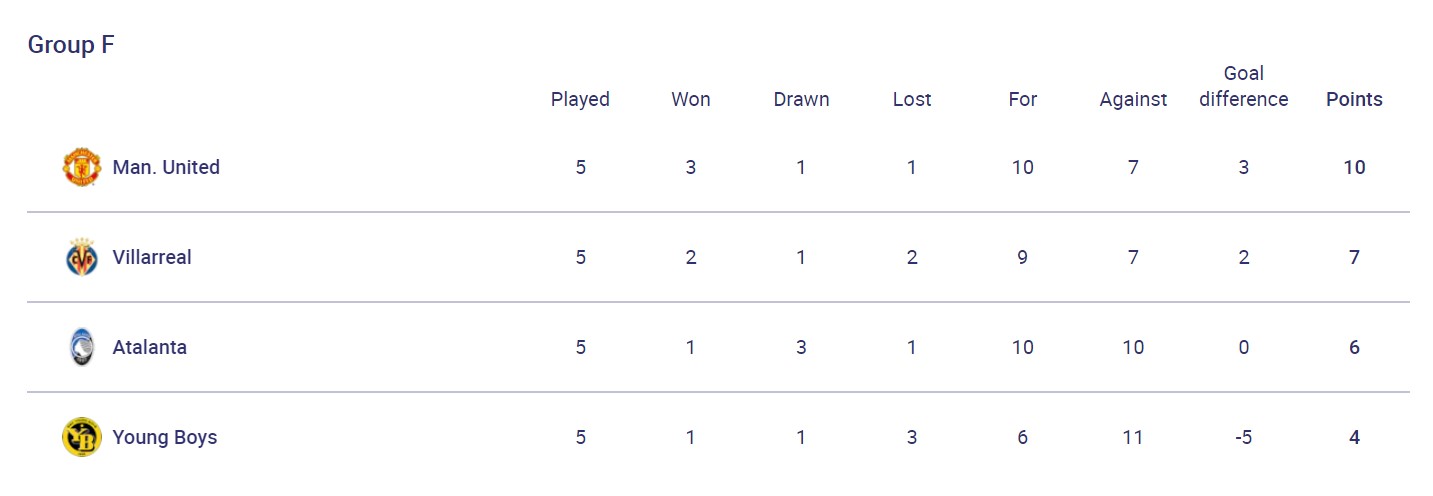The width and height of the screenshot is (1433, 496).
Task: Open the Young Boys team link
Action: [165, 438]
